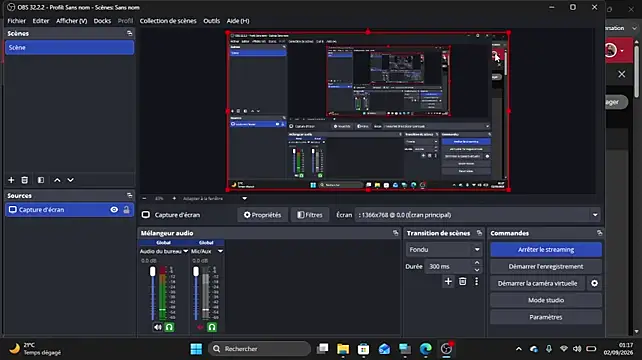Delete the scene transition trash icon
642x360 pixels.
pos(463,281)
